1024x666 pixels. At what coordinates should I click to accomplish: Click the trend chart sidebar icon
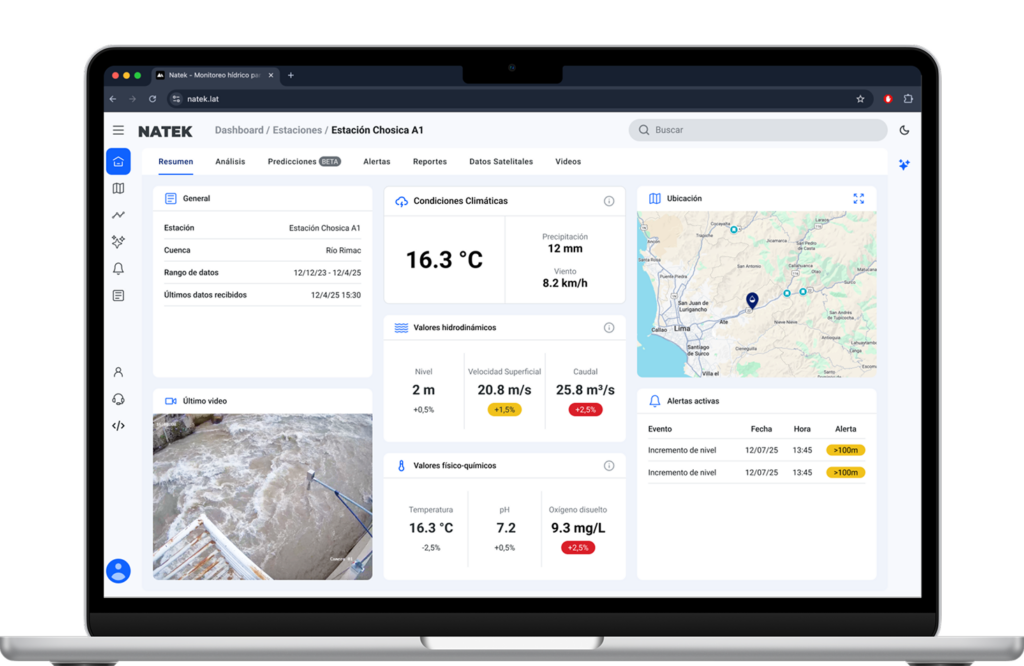pos(118,215)
